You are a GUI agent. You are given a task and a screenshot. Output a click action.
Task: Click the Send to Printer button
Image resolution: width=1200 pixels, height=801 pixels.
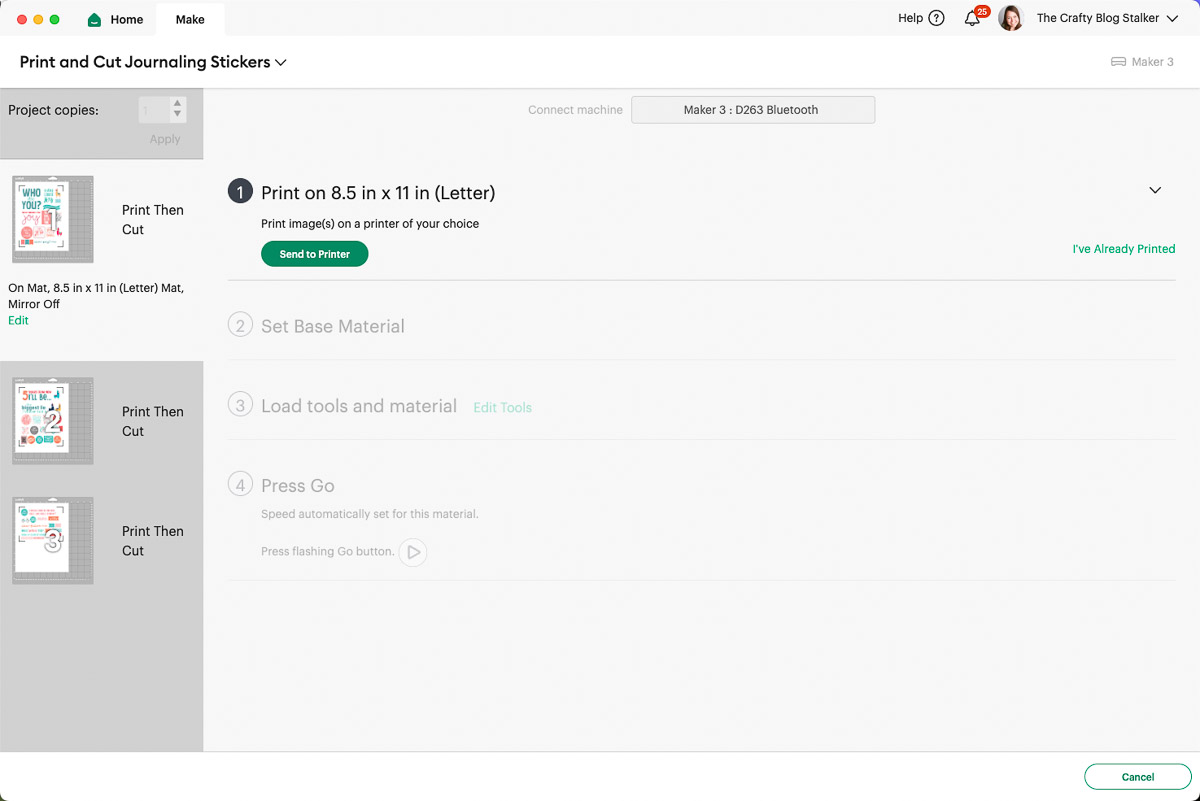point(314,254)
